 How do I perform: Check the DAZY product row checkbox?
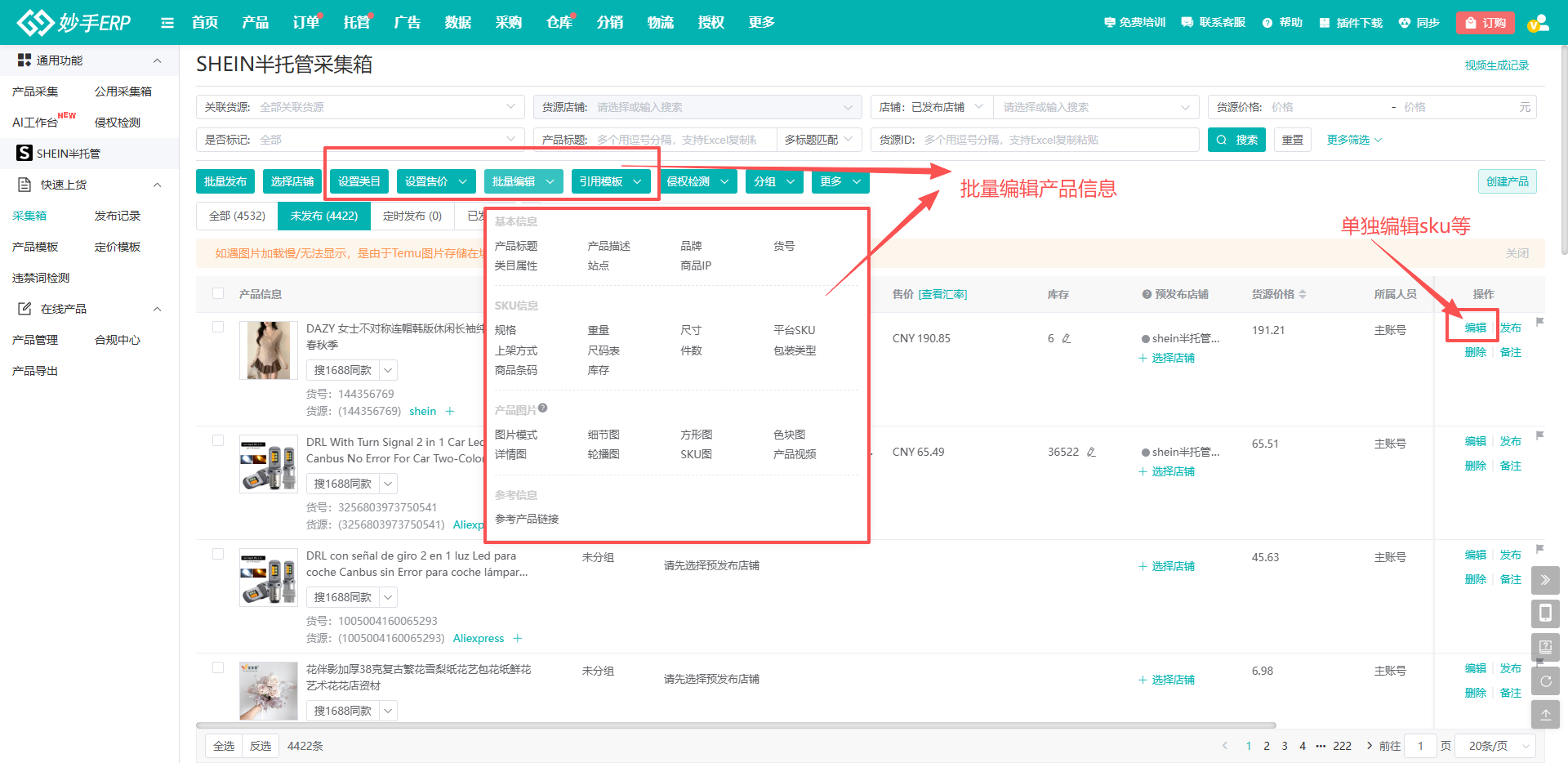pos(218,327)
